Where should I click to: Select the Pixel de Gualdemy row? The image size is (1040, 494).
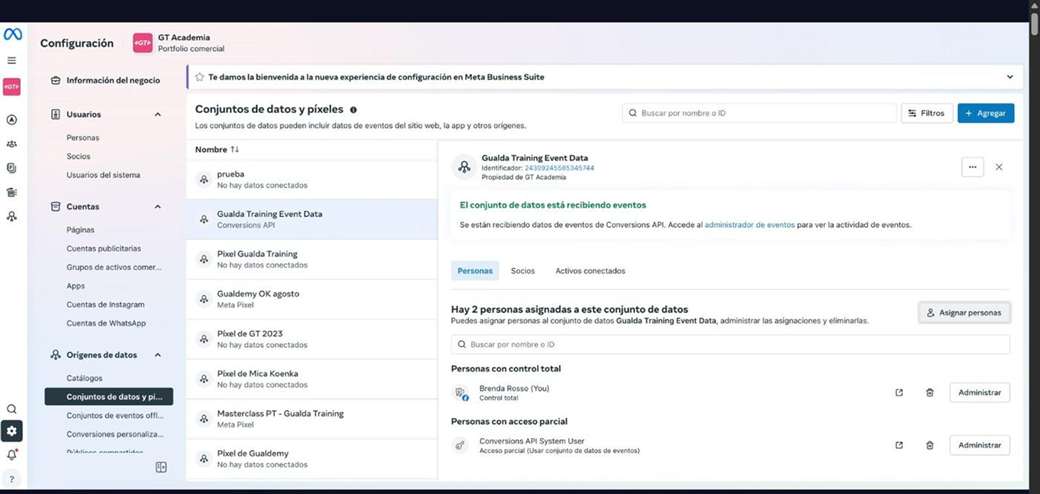click(312, 458)
